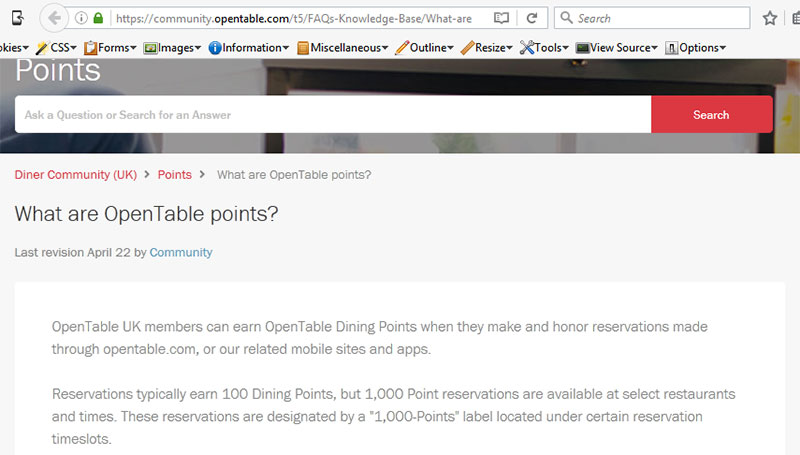Open site information via the info icon
Image resolution: width=800 pixels, height=455 pixels.
pyautogui.click(x=81, y=18)
